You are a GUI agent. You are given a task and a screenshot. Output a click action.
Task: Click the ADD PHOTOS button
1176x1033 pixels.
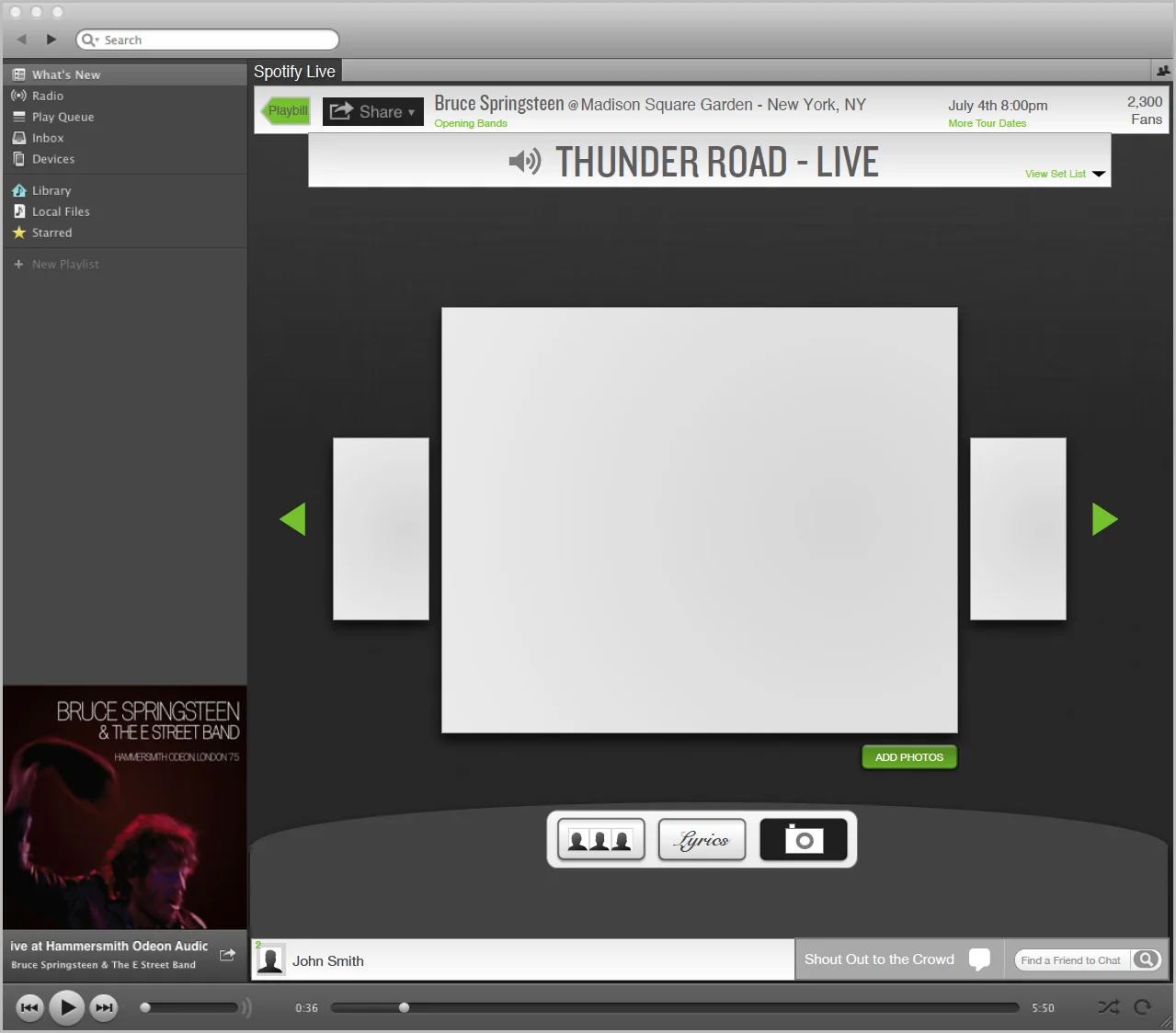click(x=909, y=757)
